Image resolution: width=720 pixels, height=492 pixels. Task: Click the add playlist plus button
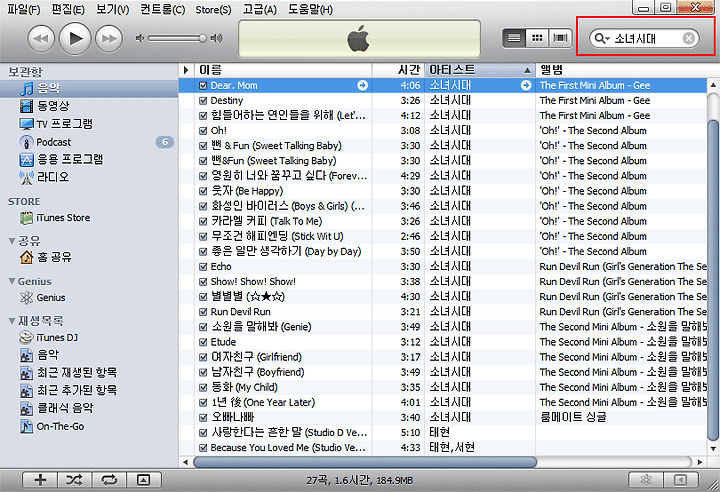[40, 480]
